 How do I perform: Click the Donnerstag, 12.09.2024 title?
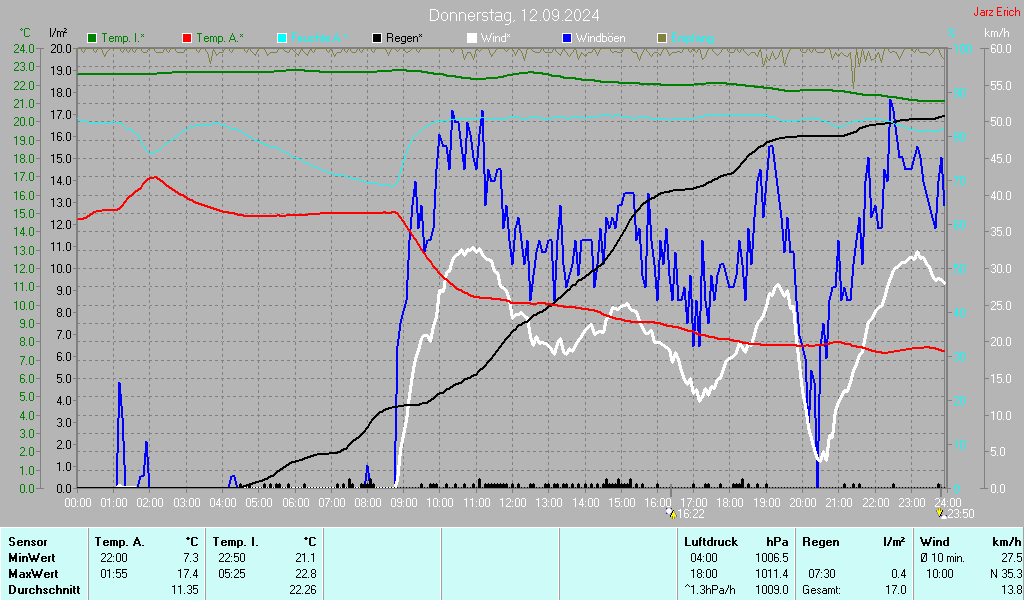(514, 15)
